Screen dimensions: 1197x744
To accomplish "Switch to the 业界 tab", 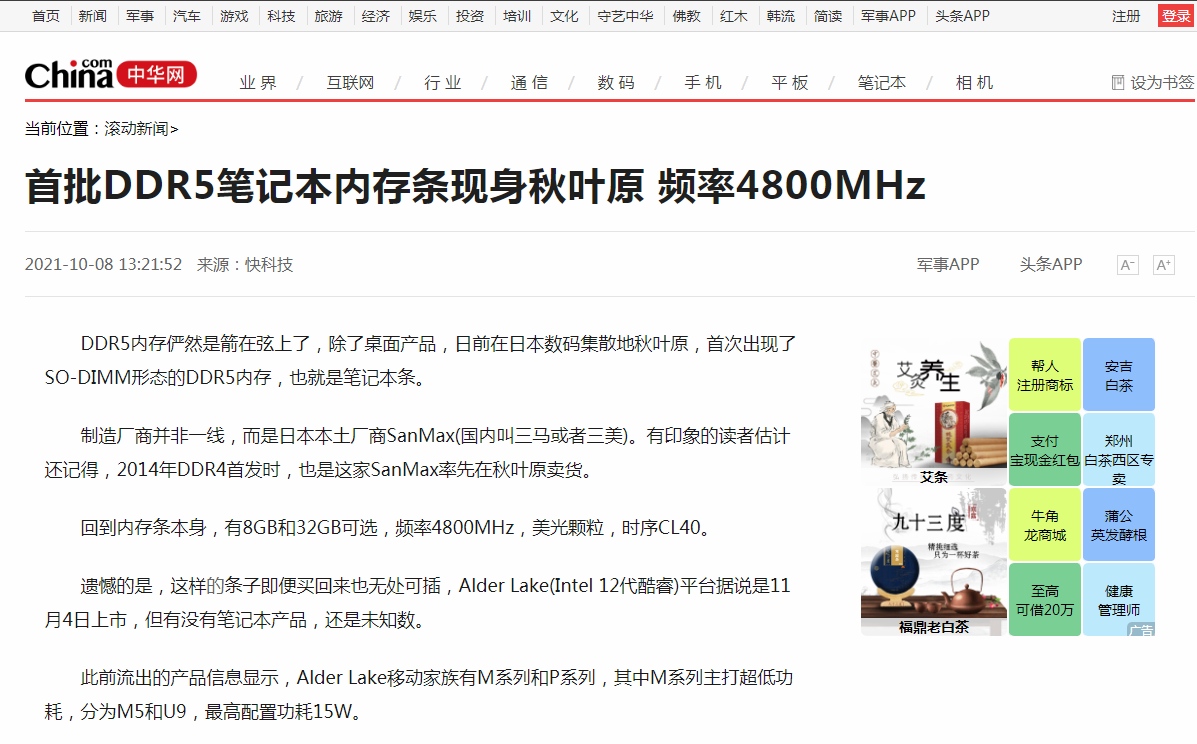I will pos(258,82).
